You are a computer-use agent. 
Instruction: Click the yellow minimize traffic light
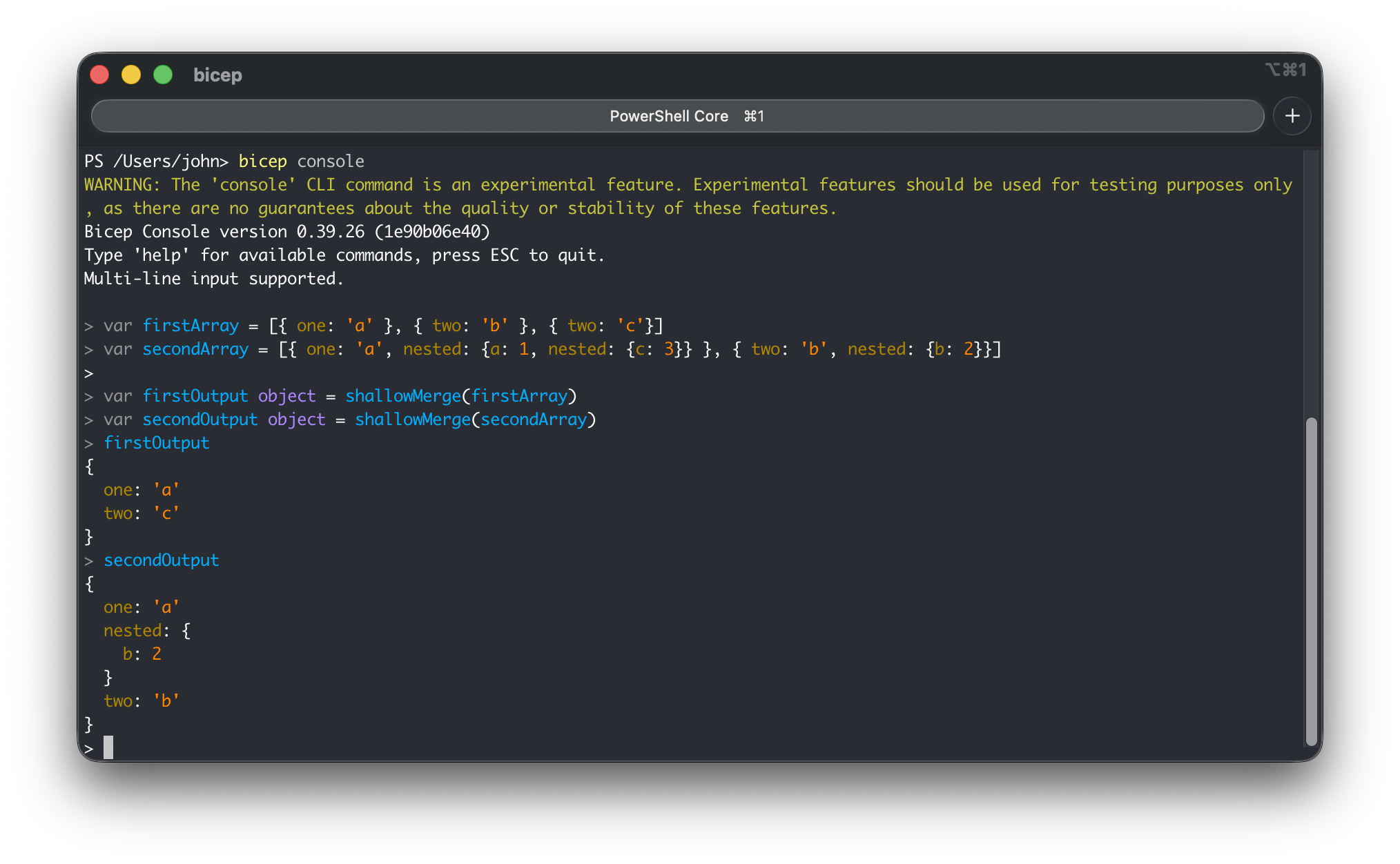(x=131, y=74)
